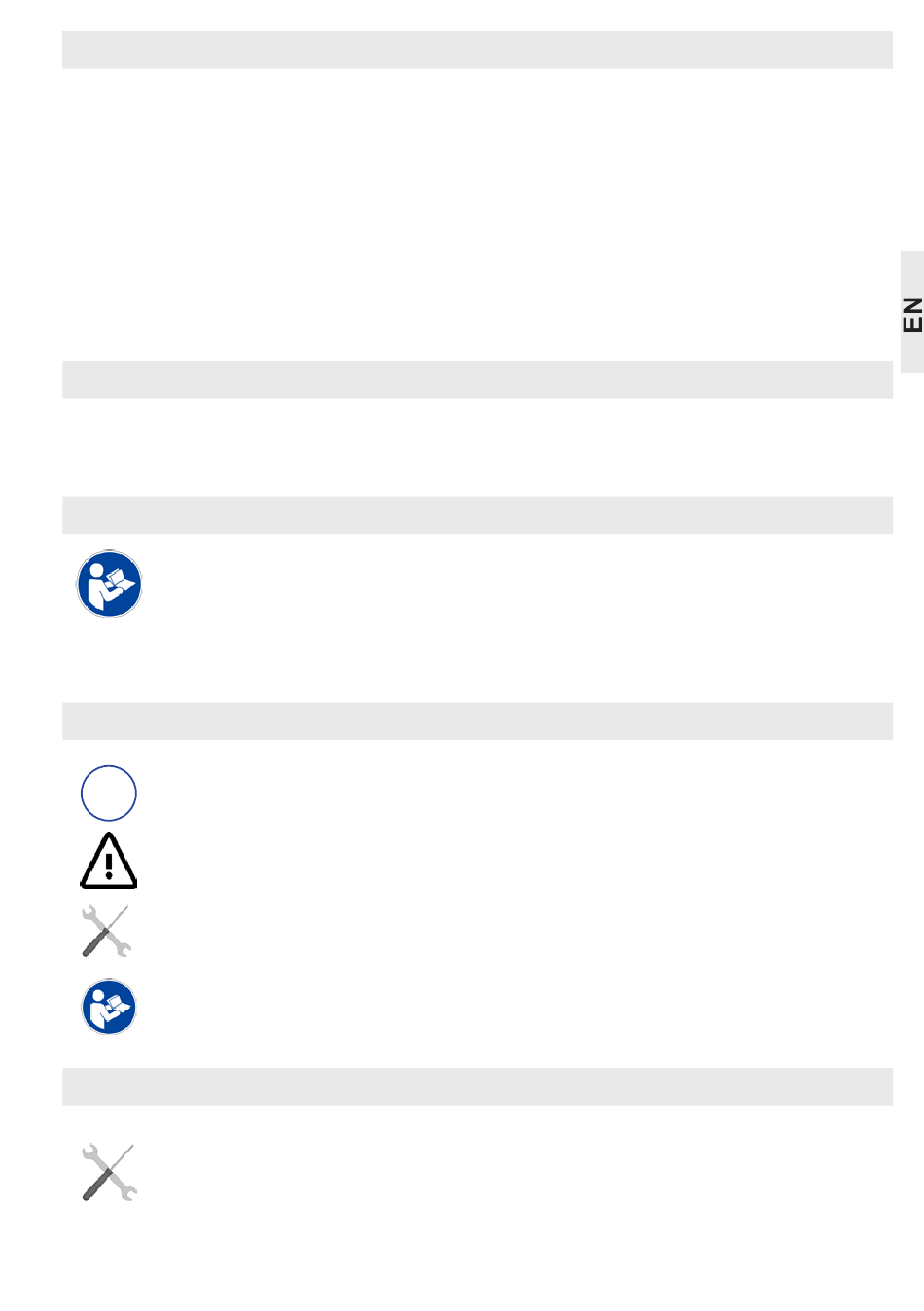This screenshot has width=924, height=1311.
Task: Open the wrench-screwdriver icon under last header bar
Action: (x=109, y=1172)
